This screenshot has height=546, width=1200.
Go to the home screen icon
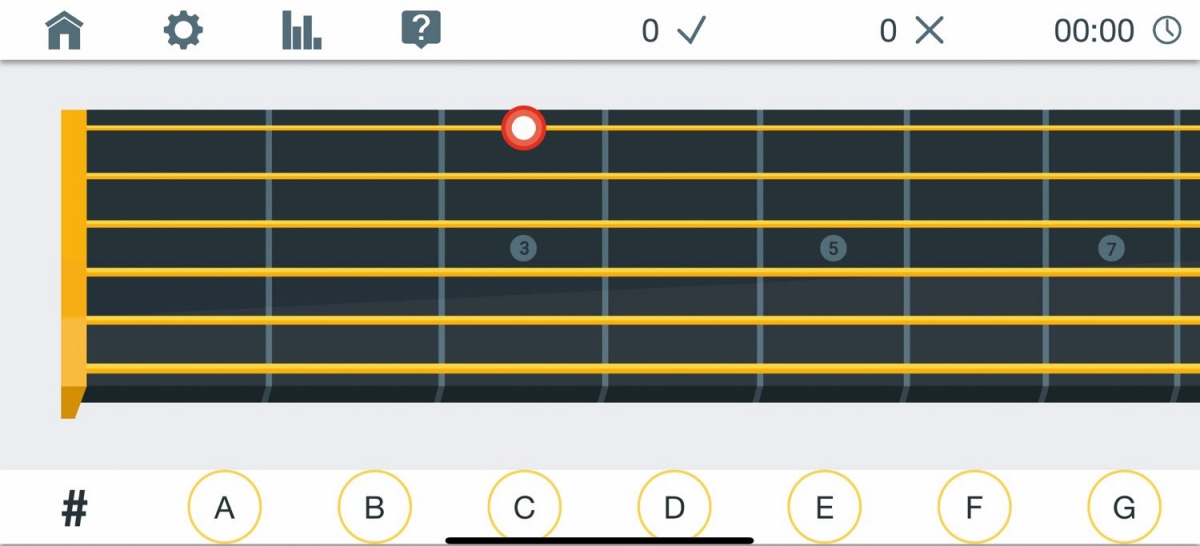[64, 31]
